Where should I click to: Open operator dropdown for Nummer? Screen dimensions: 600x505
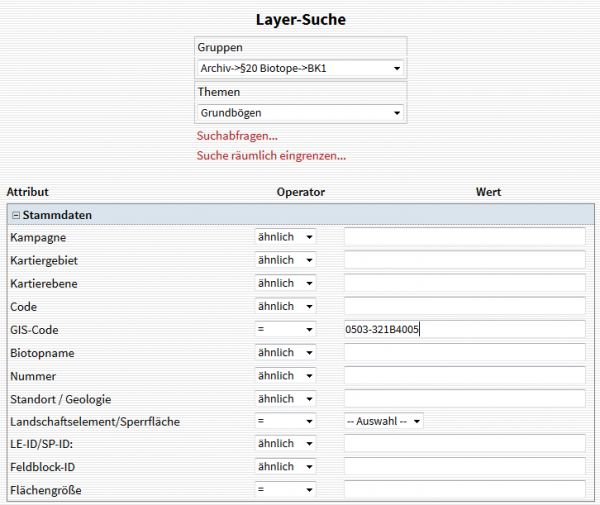pyautogui.click(x=285, y=376)
